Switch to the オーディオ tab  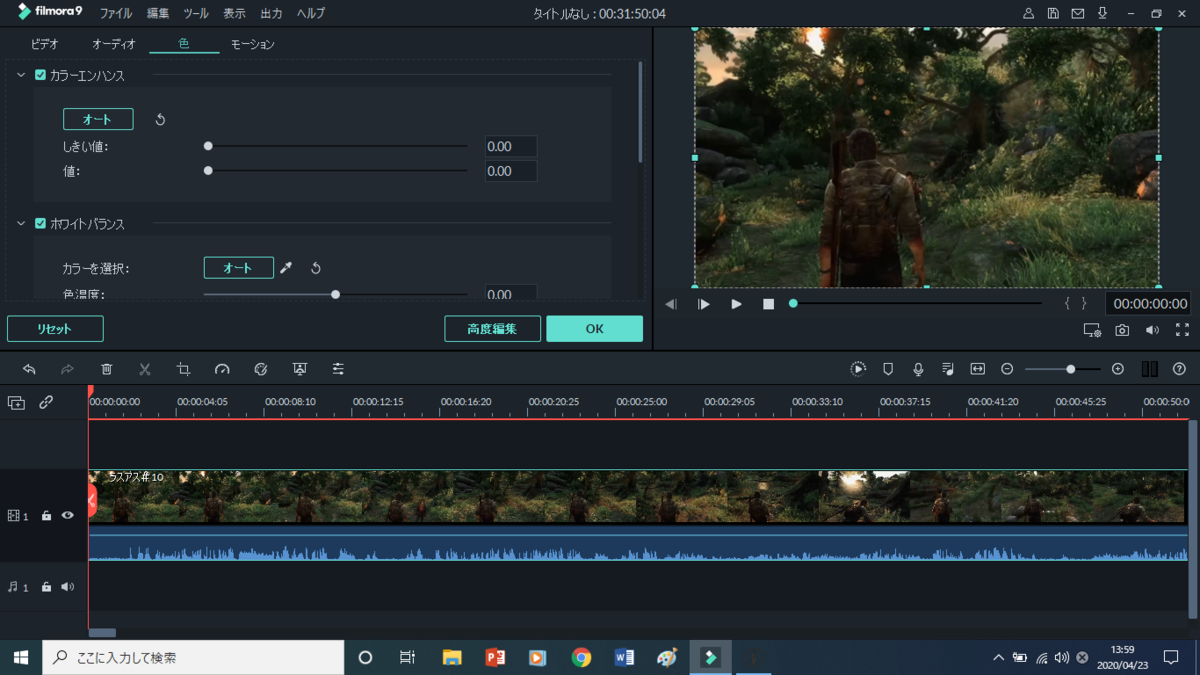(114, 45)
